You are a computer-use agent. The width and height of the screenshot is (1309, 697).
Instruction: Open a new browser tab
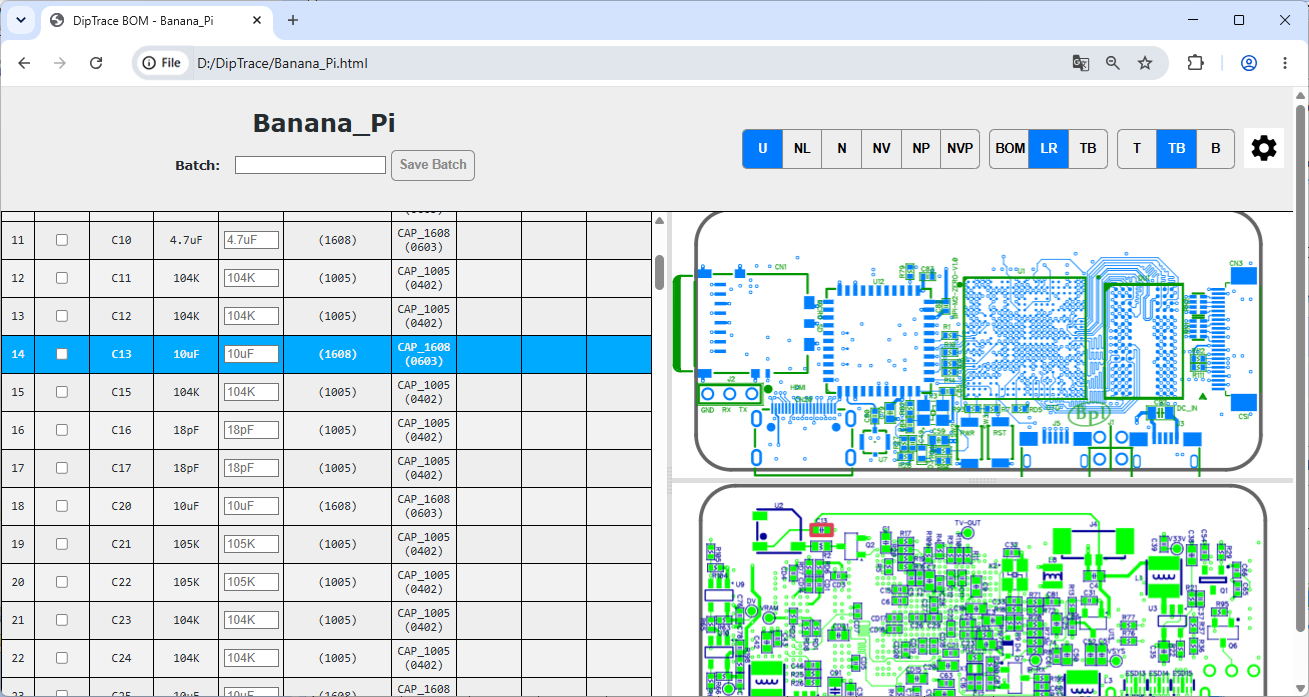point(293,20)
